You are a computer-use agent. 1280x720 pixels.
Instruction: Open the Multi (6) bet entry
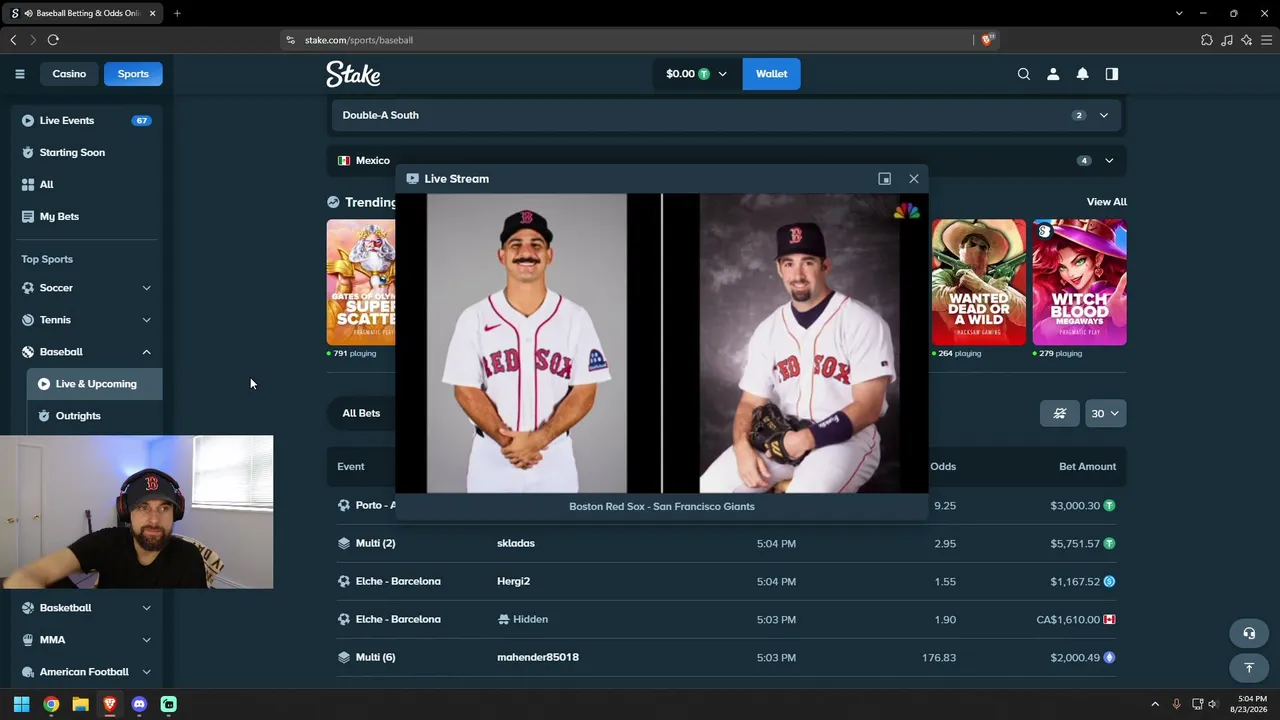(375, 657)
